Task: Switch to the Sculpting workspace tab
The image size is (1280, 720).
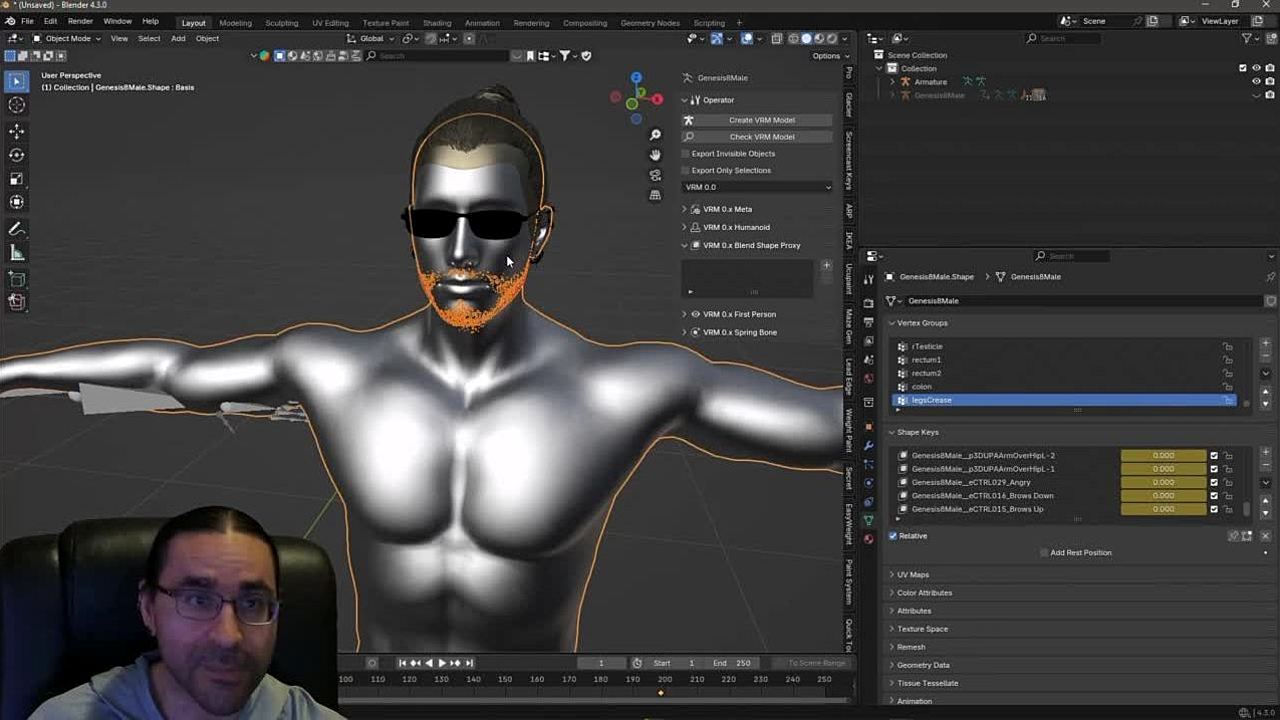Action: point(281,22)
